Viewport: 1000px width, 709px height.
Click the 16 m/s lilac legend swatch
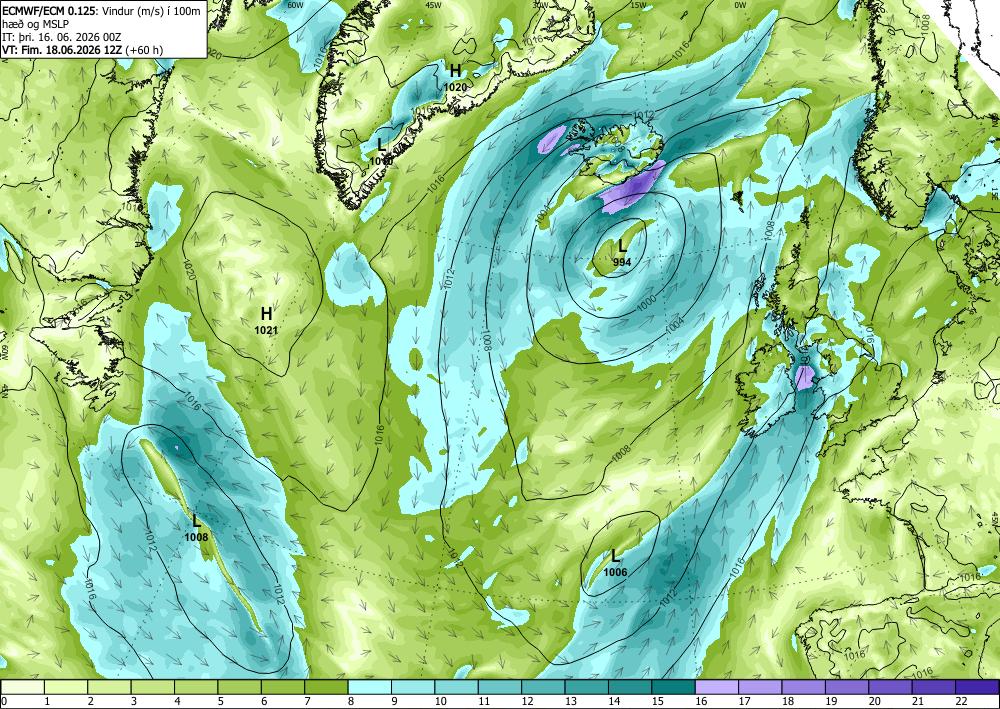coord(717,687)
